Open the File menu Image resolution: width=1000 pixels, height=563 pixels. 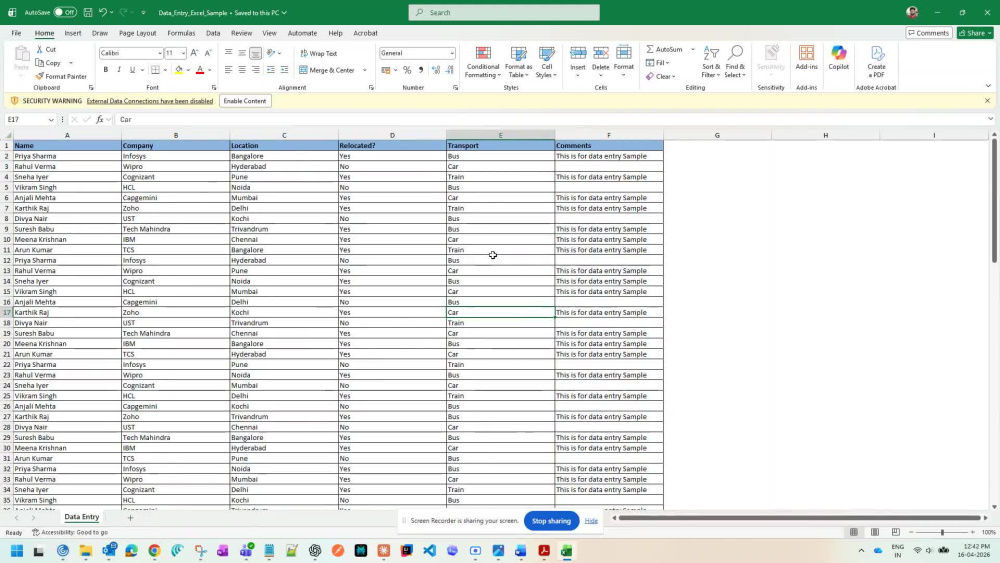[16, 33]
